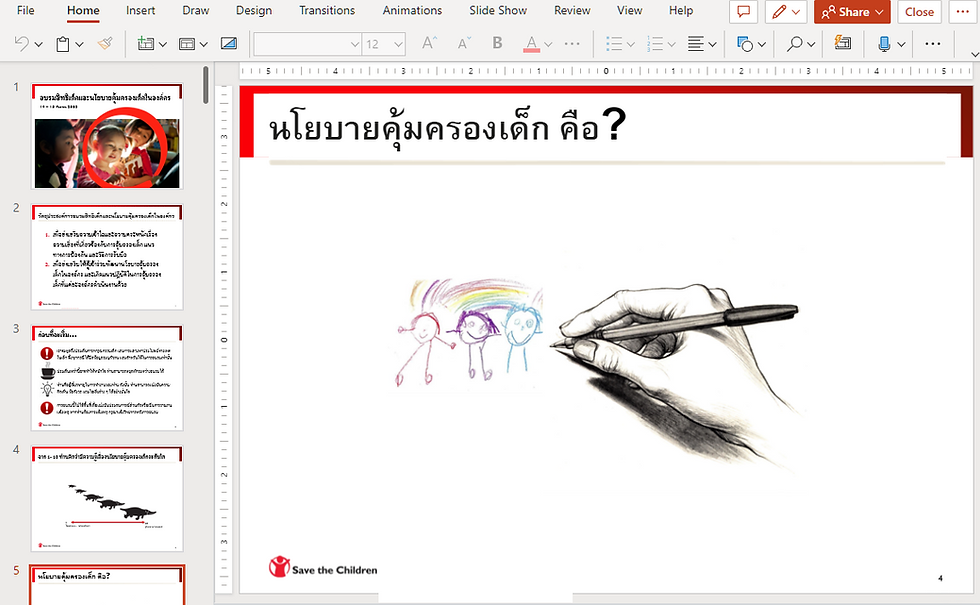The image size is (980, 605).
Task: Click the Designer slide background icon
Action: pyautogui.click(x=229, y=43)
